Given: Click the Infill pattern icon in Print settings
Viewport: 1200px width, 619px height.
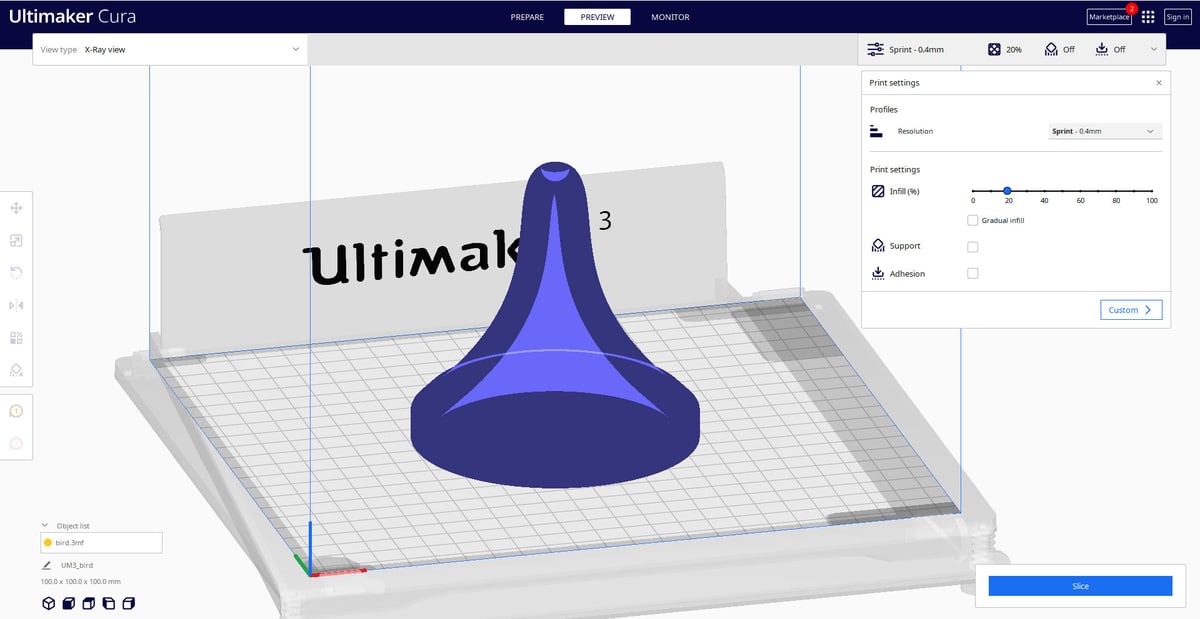Looking at the screenshot, I should pyautogui.click(x=877, y=190).
